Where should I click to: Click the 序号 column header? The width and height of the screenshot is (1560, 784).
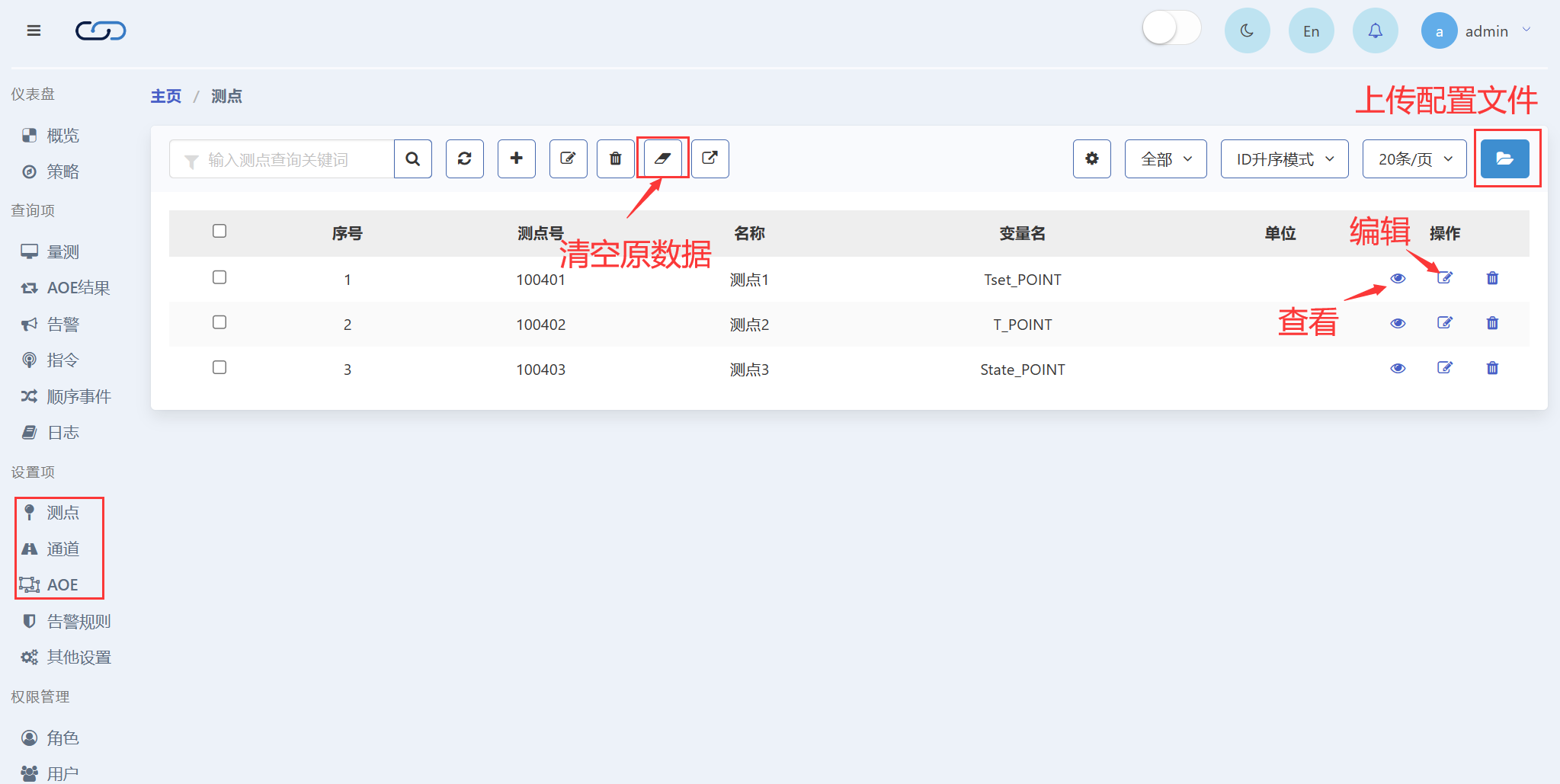[347, 233]
